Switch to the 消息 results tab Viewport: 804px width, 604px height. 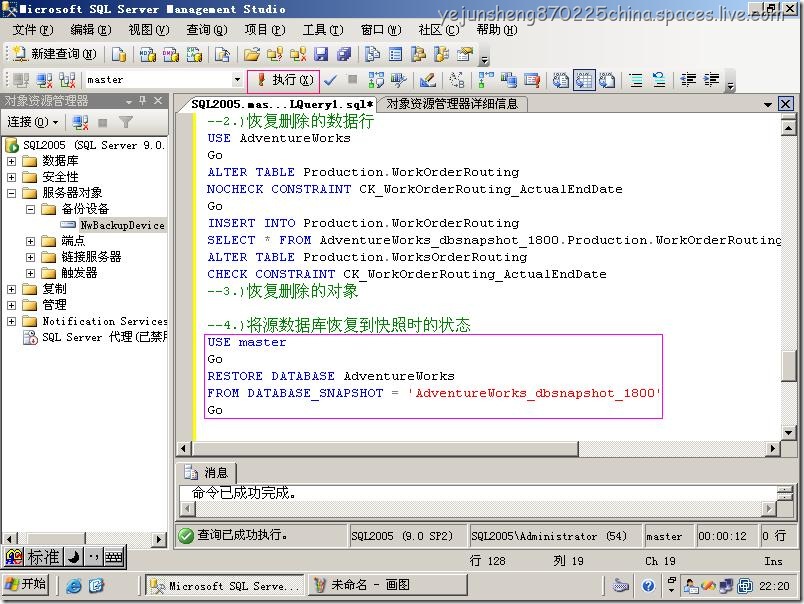pos(207,472)
